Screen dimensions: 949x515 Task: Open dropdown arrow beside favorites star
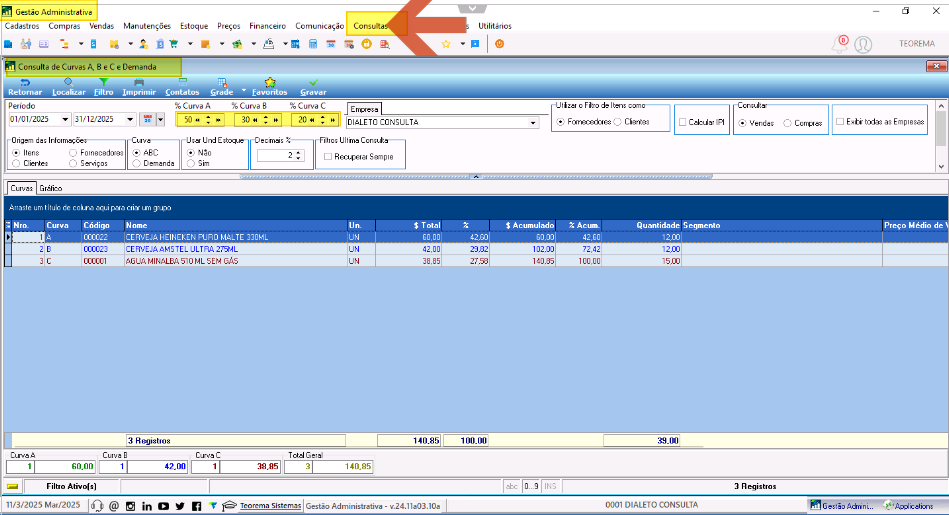point(462,44)
